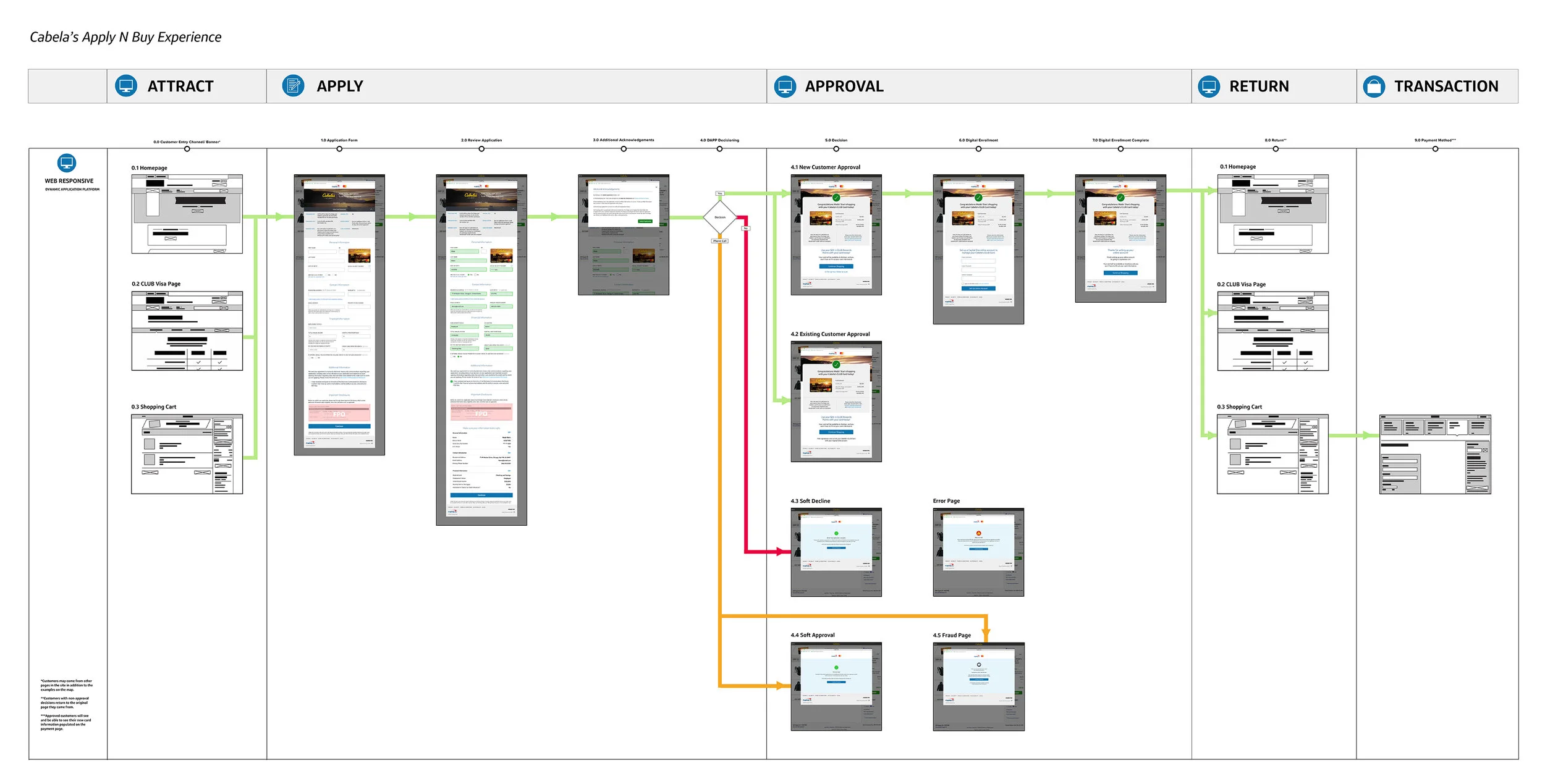Screen dimensions: 1545x784
Task: Tick the terms checkbox on the Digital Enrollment screen
Action: 962,284
